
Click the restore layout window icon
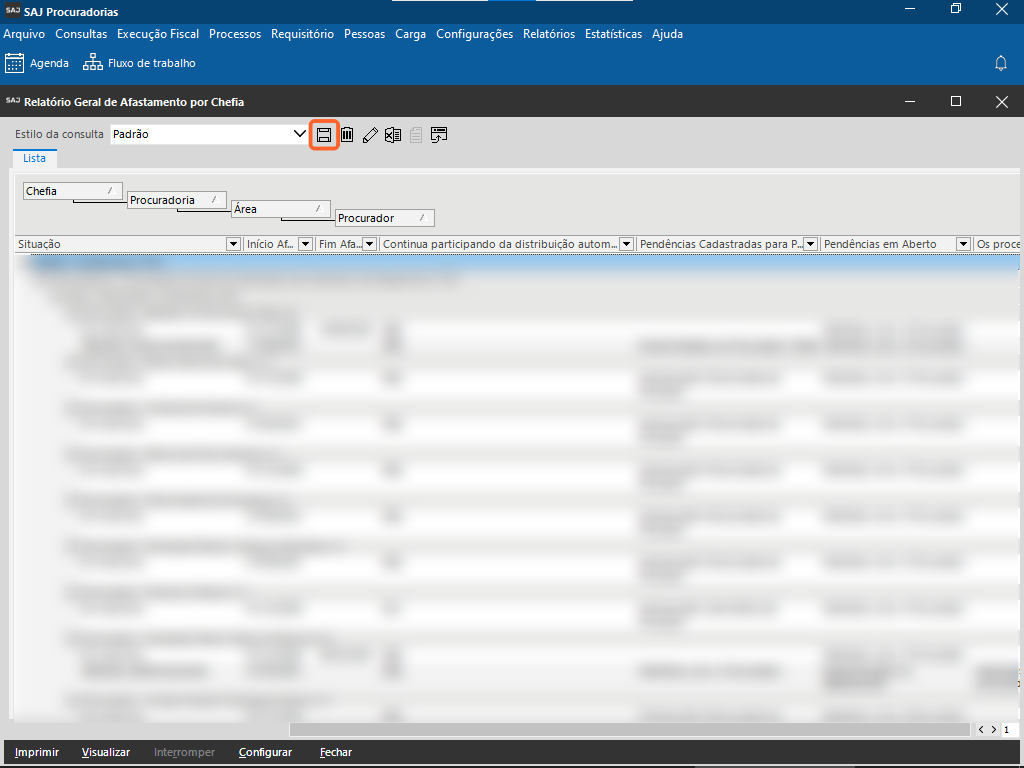(x=439, y=135)
